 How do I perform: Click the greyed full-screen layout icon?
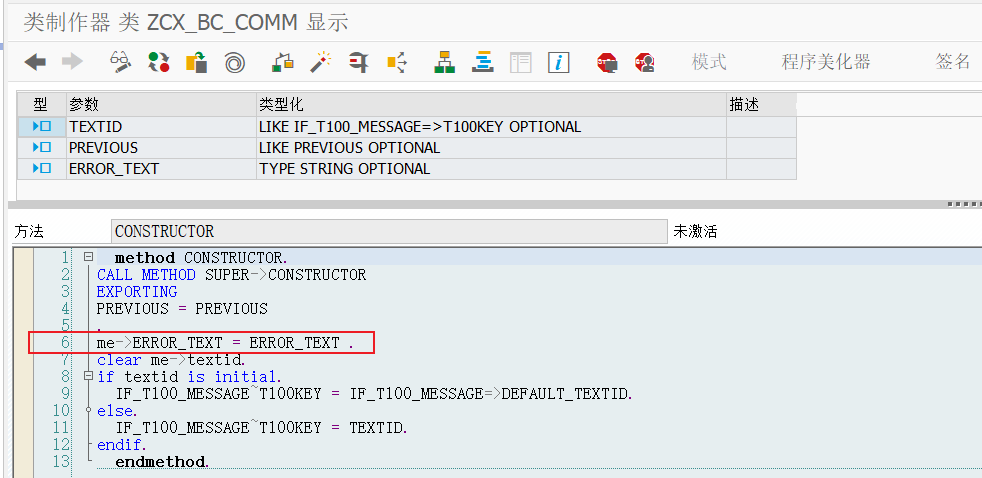520,62
